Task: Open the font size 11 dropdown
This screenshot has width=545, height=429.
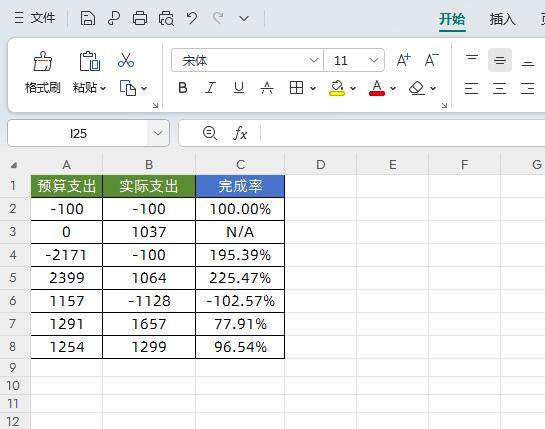Action: [x=374, y=60]
